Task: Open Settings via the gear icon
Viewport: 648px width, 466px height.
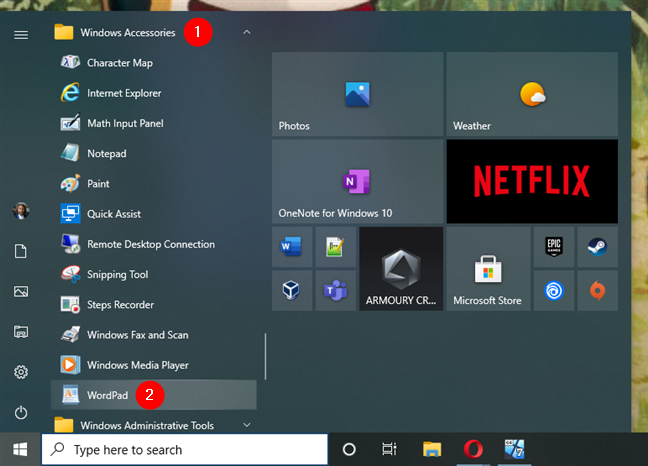Action: 21,372
